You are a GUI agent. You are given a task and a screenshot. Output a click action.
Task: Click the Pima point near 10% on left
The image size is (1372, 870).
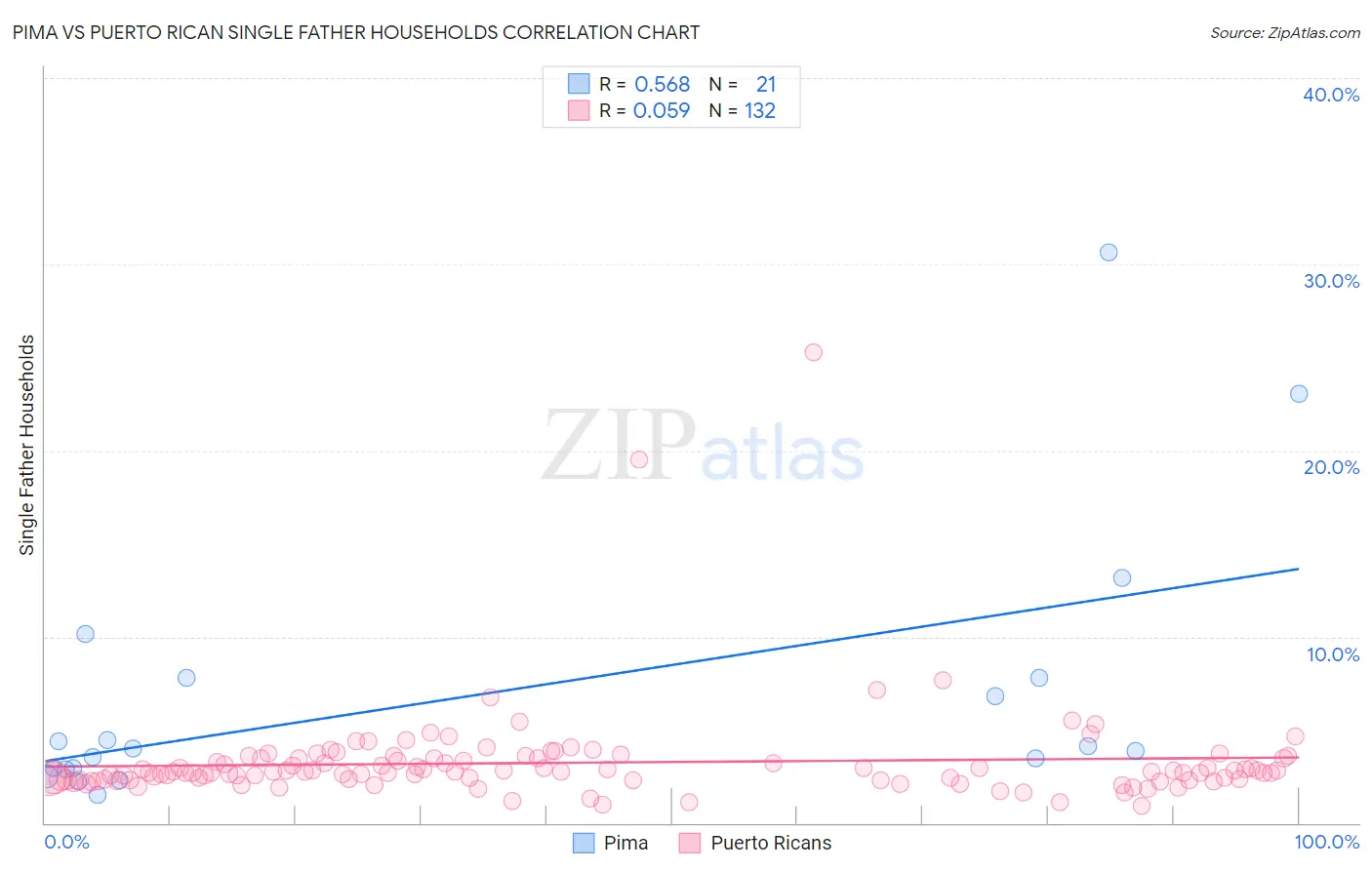click(x=86, y=634)
